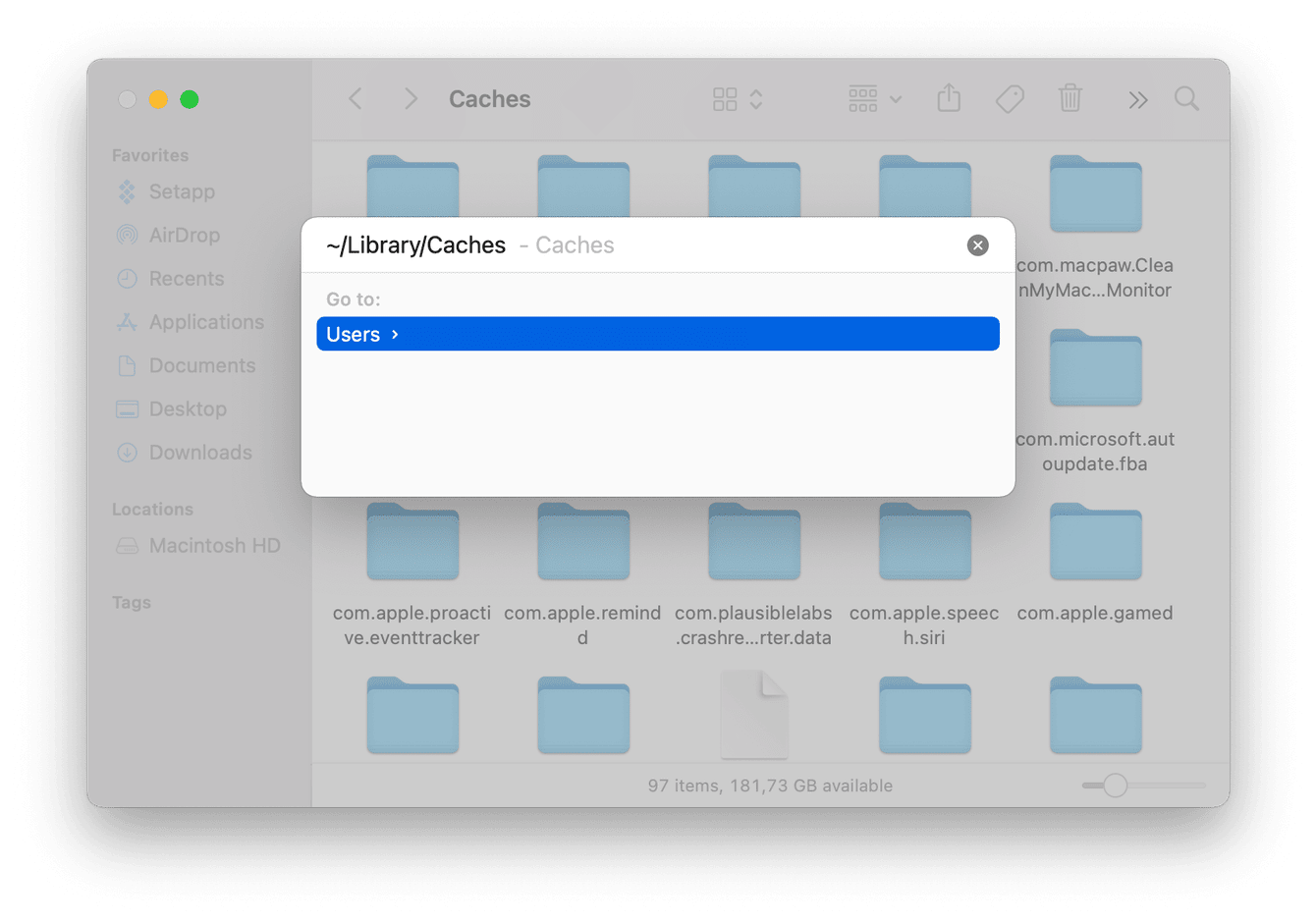Expand the overflow chevron in the toolbar
The width and height of the screenshot is (1316, 922).
coord(1137,98)
